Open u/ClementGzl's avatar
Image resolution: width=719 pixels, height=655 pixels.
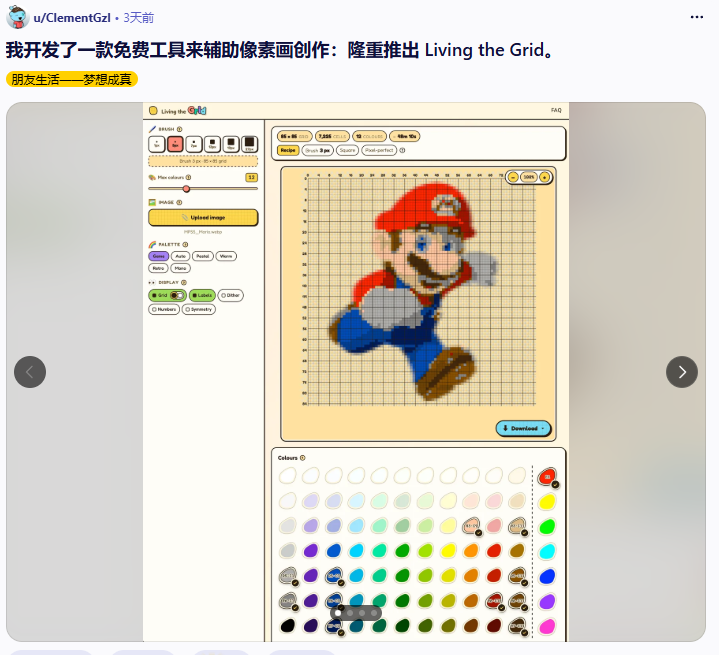coord(17,17)
